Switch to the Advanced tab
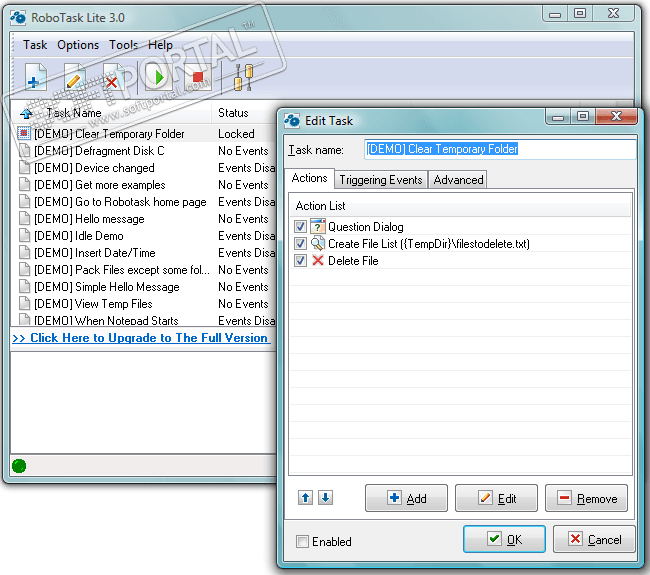 click(458, 180)
